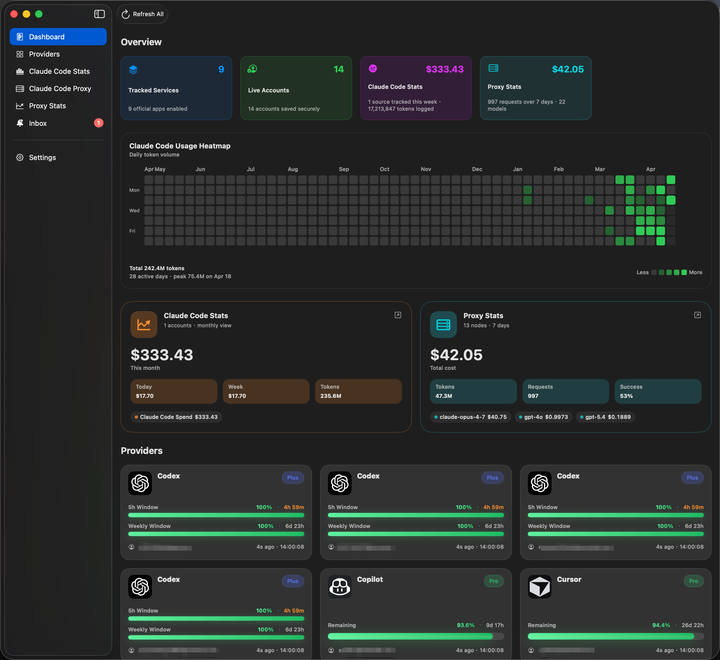
Task: Open the Dashboard sidebar item
Action: pos(58,37)
